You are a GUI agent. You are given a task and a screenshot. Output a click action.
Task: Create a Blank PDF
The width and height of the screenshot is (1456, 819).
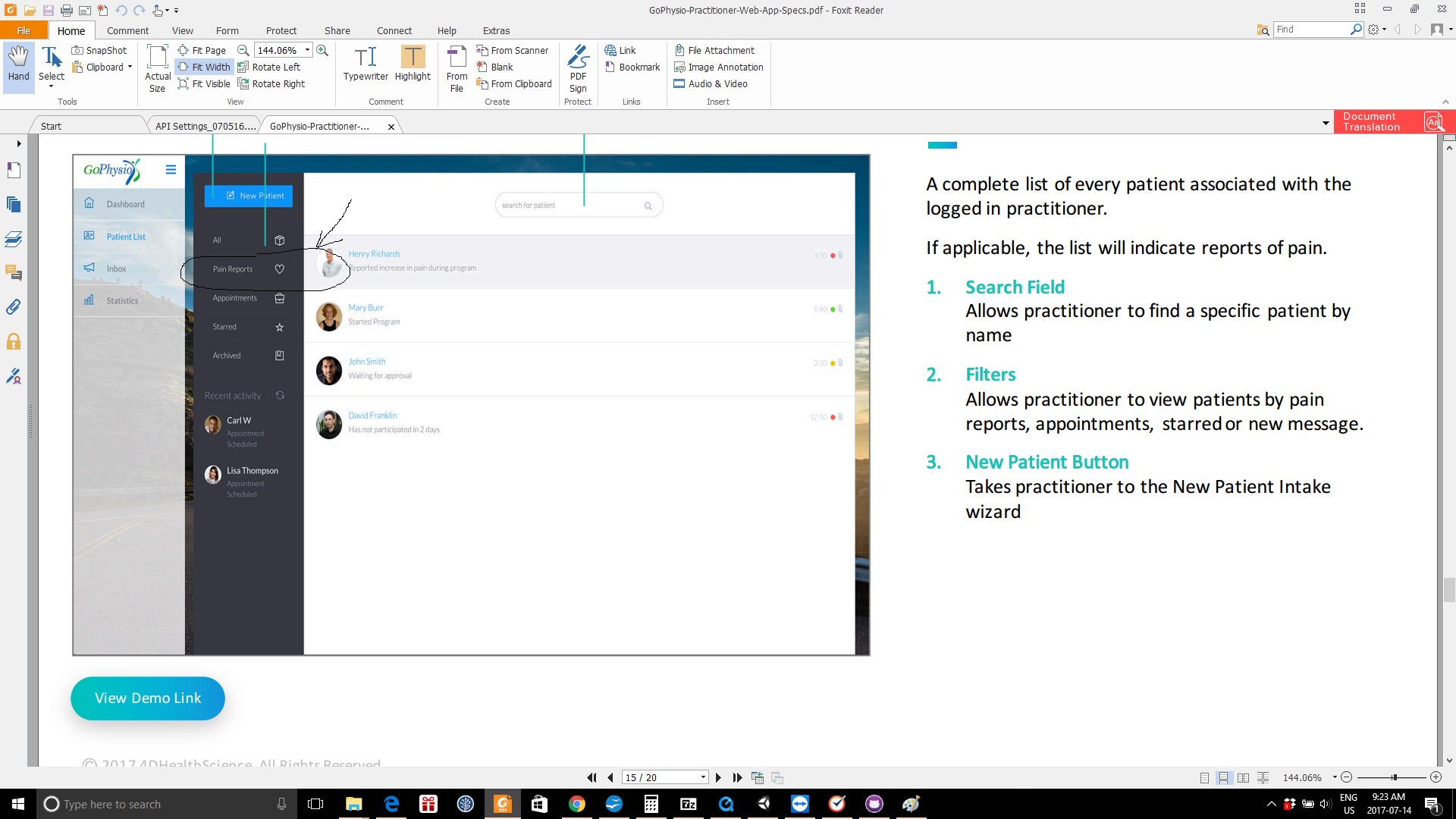[495, 67]
